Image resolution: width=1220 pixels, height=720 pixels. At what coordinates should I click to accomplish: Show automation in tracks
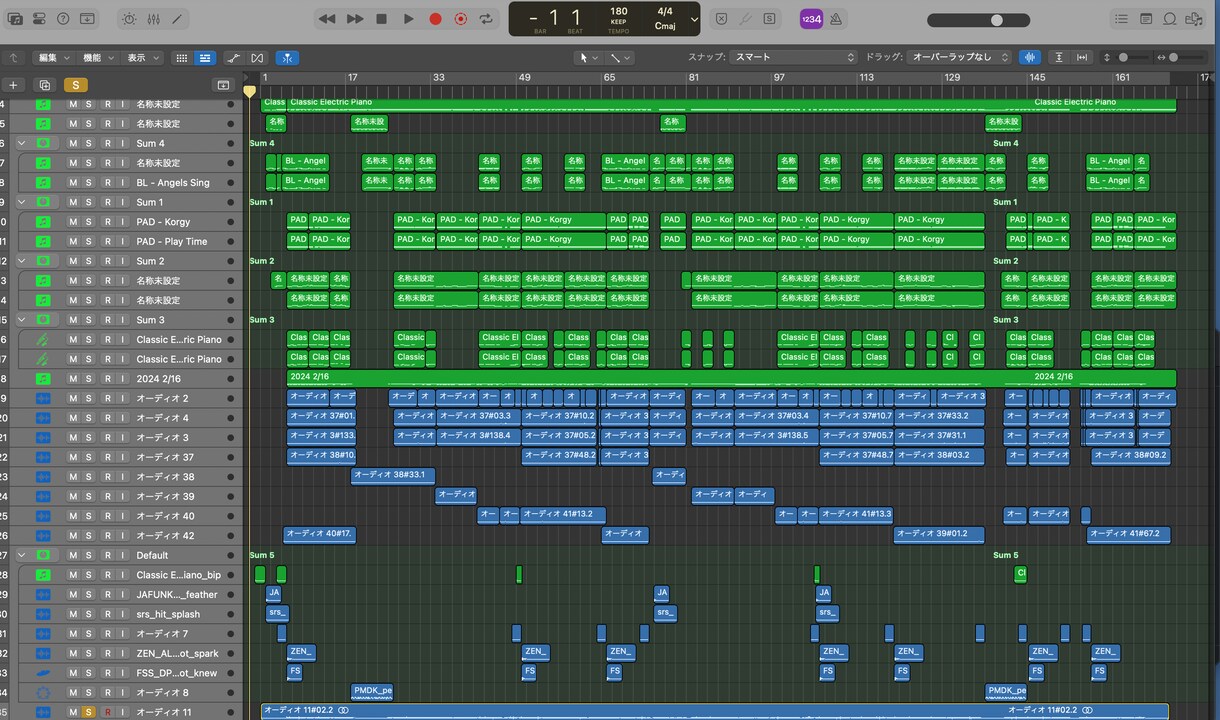[x=233, y=58]
